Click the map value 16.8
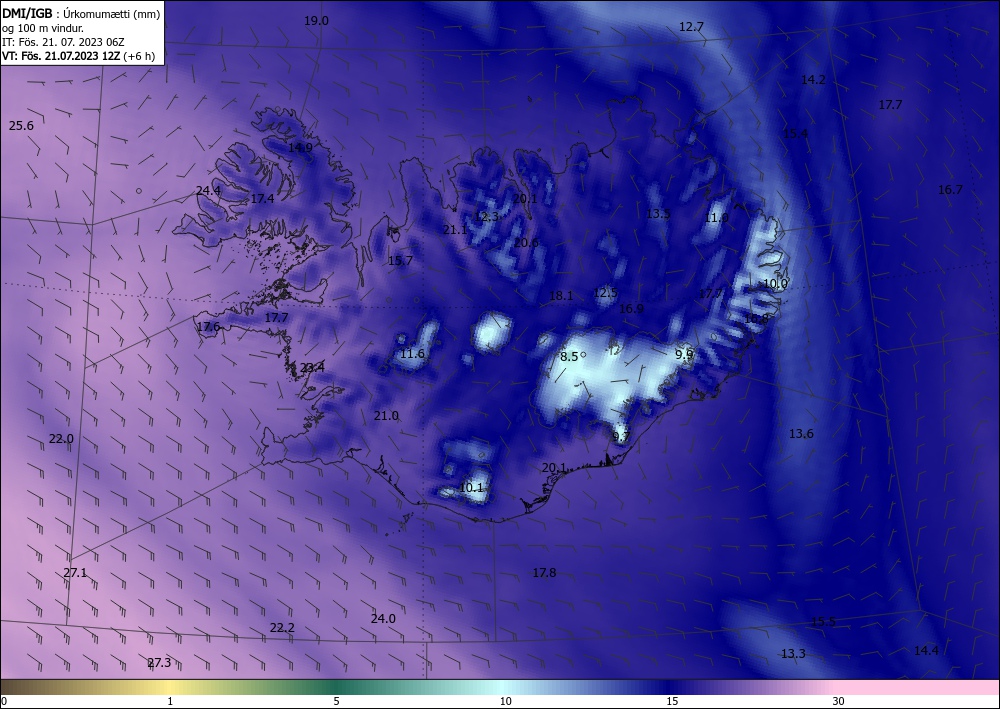The height and width of the screenshot is (709, 1000). (756, 319)
